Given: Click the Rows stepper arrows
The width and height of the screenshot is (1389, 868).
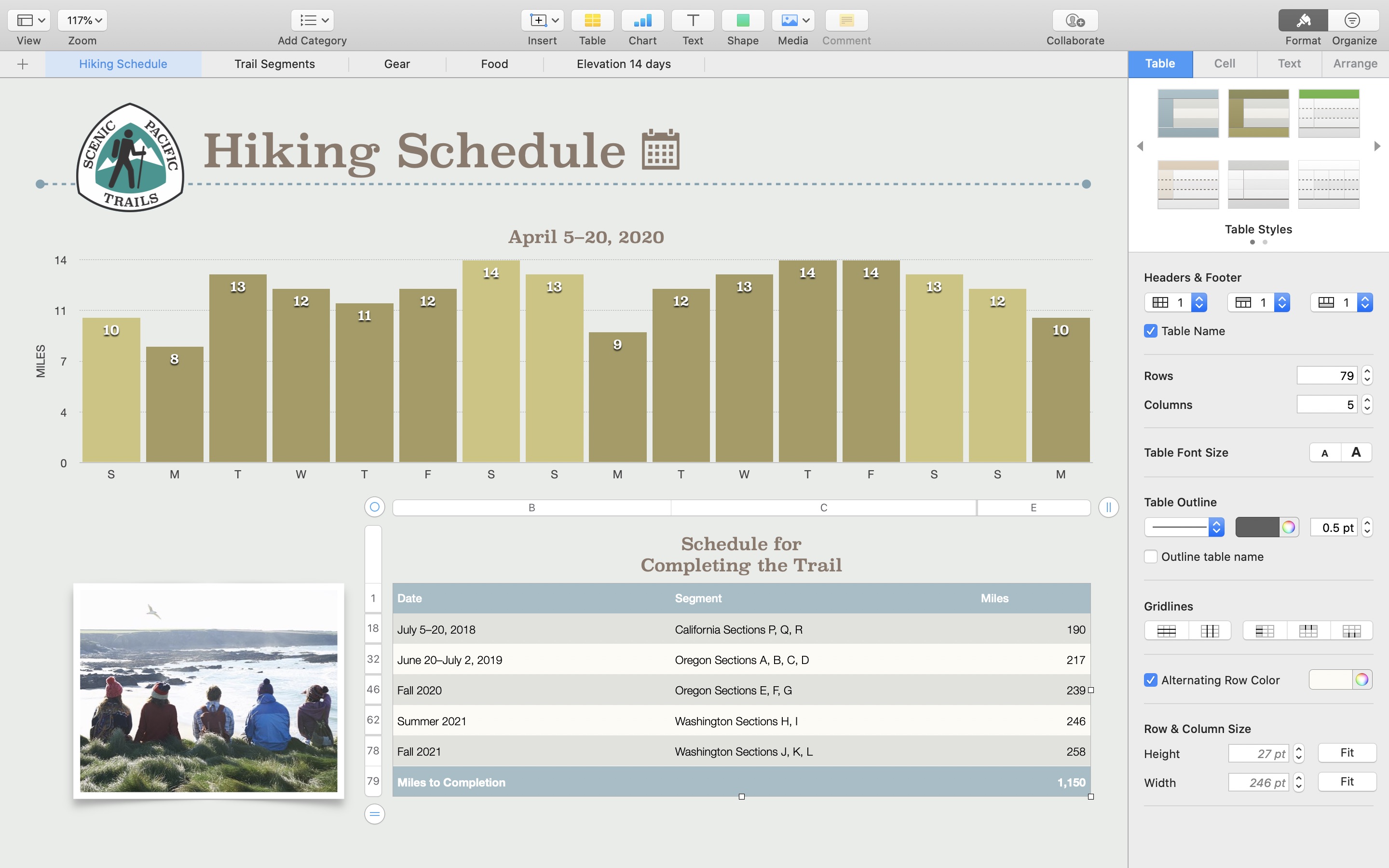Looking at the screenshot, I should [x=1367, y=376].
